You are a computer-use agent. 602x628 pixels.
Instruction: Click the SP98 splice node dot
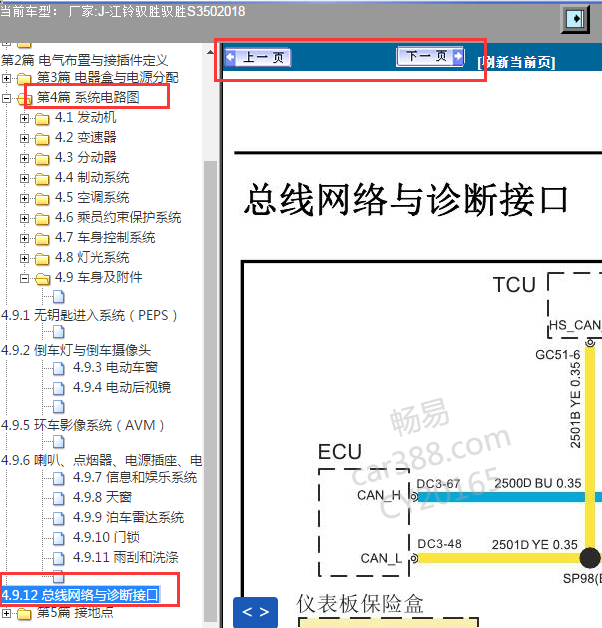click(x=590, y=558)
